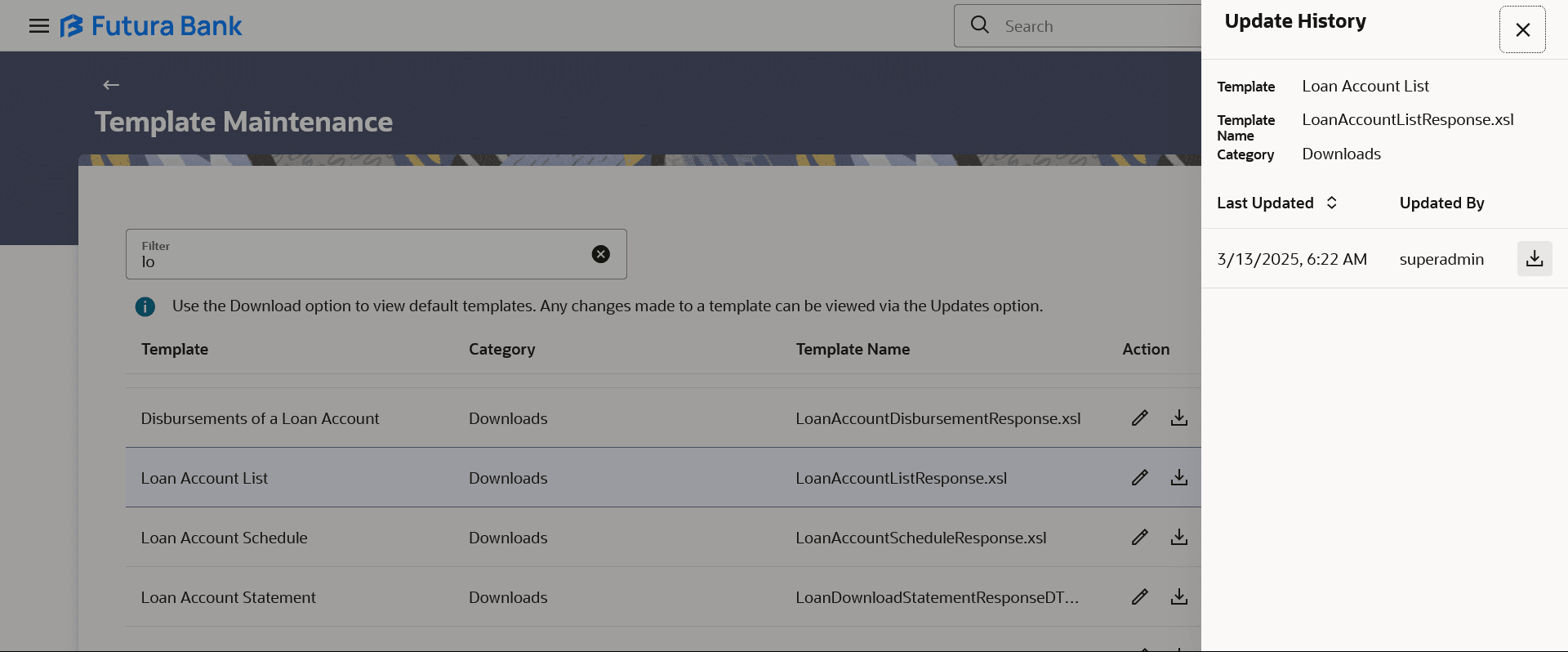
Task: Click the 3/13/2025, 6:22 AM timestamp
Action: tap(1292, 259)
